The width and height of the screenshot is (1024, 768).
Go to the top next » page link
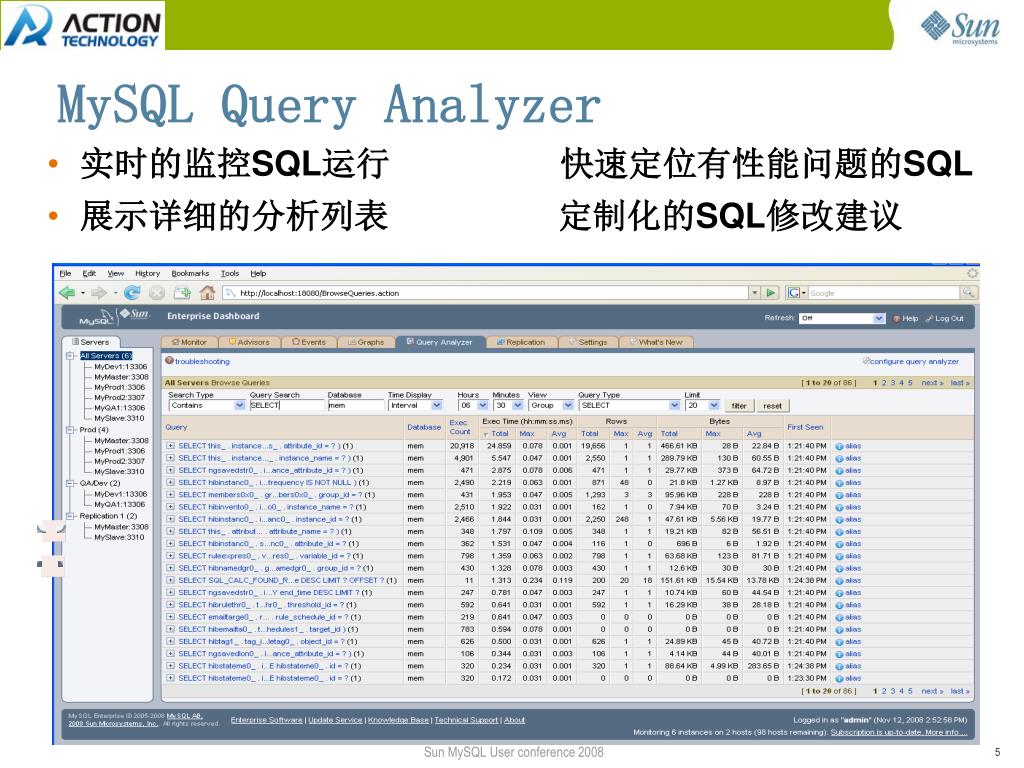(932, 383)
